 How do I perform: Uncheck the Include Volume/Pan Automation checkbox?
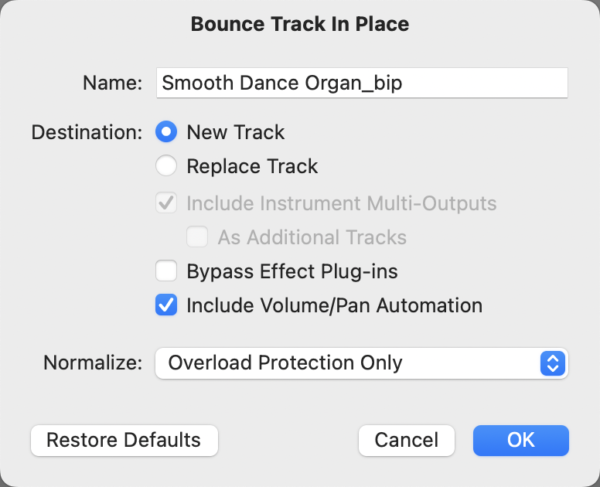click(x=167, y=306)
